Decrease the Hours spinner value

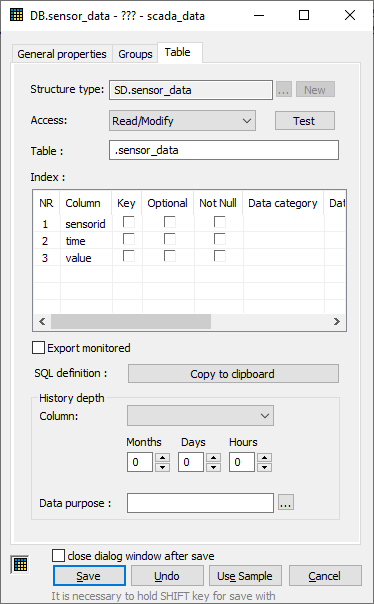264,467
